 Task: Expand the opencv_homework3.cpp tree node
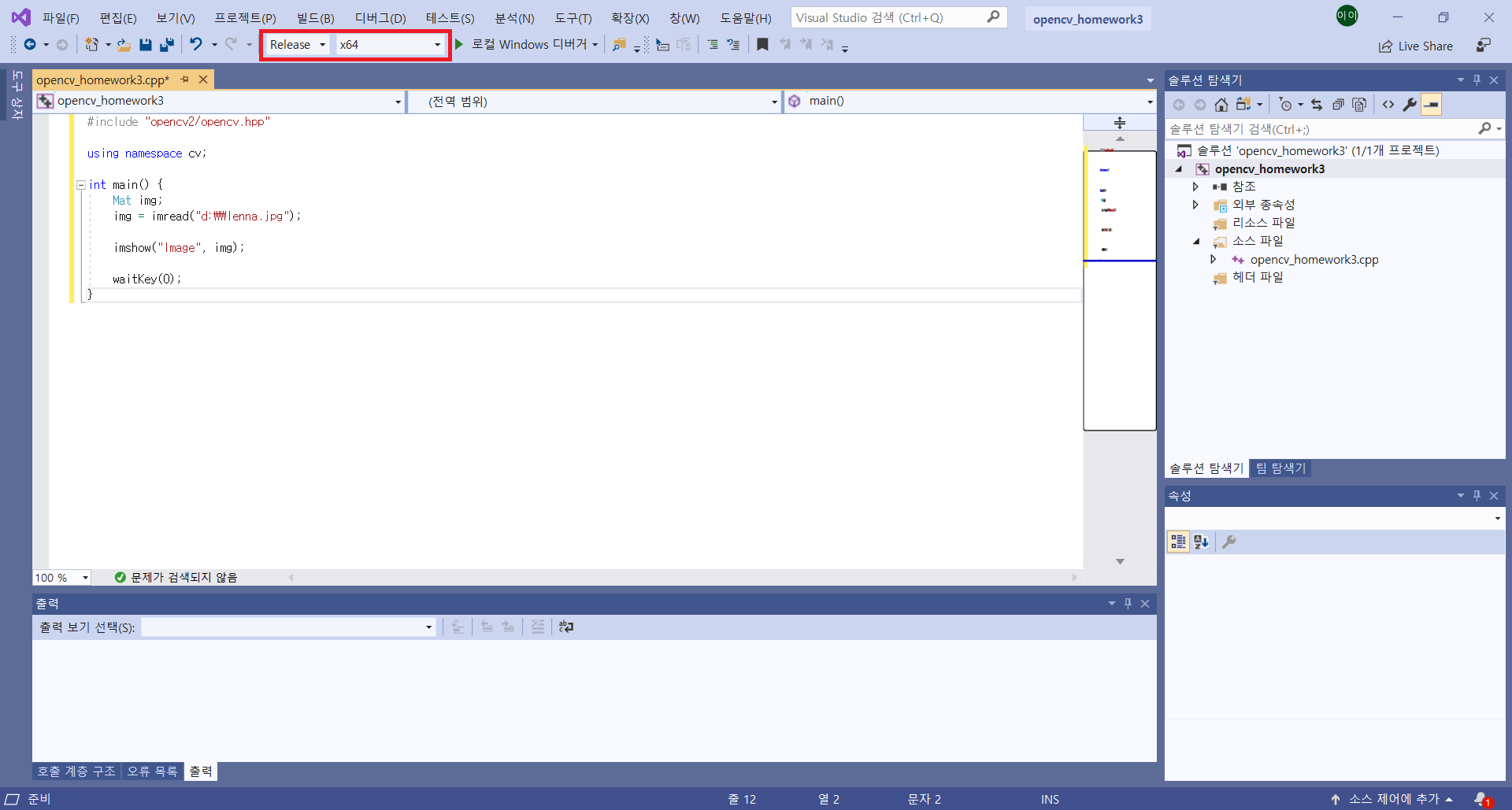coord(1214,259)
